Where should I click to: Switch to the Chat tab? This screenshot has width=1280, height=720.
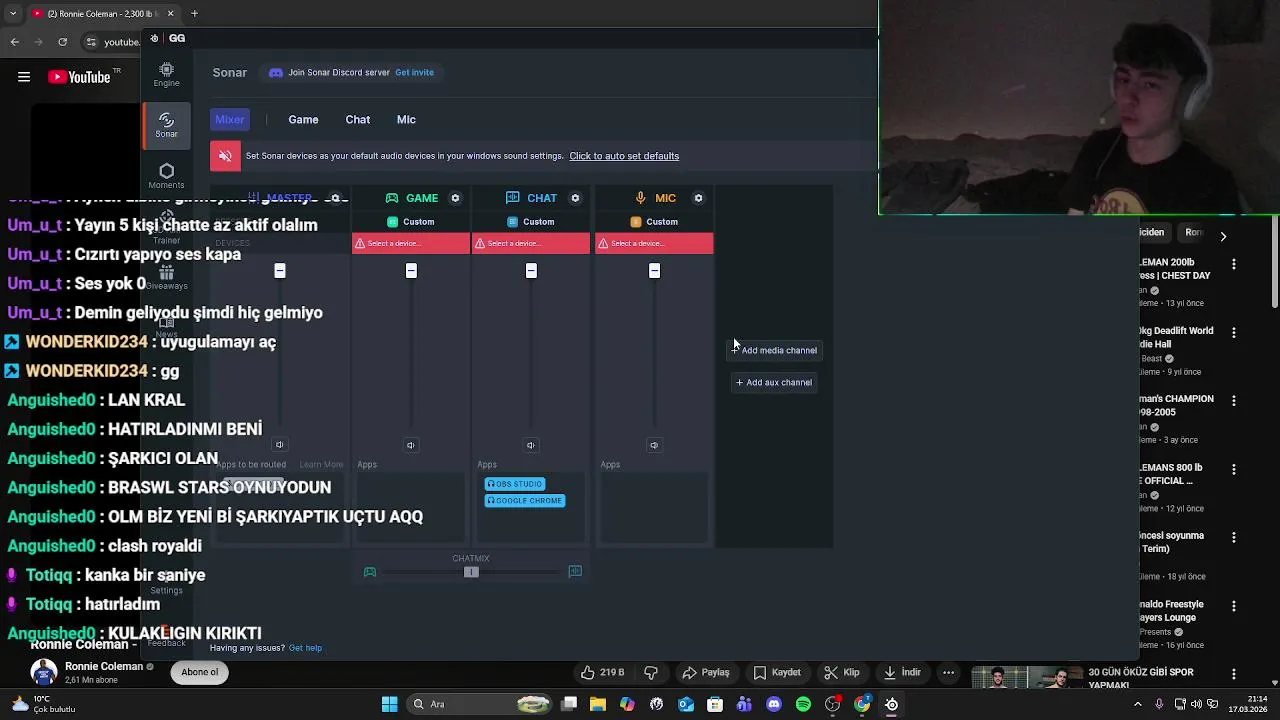click(358, 119)
